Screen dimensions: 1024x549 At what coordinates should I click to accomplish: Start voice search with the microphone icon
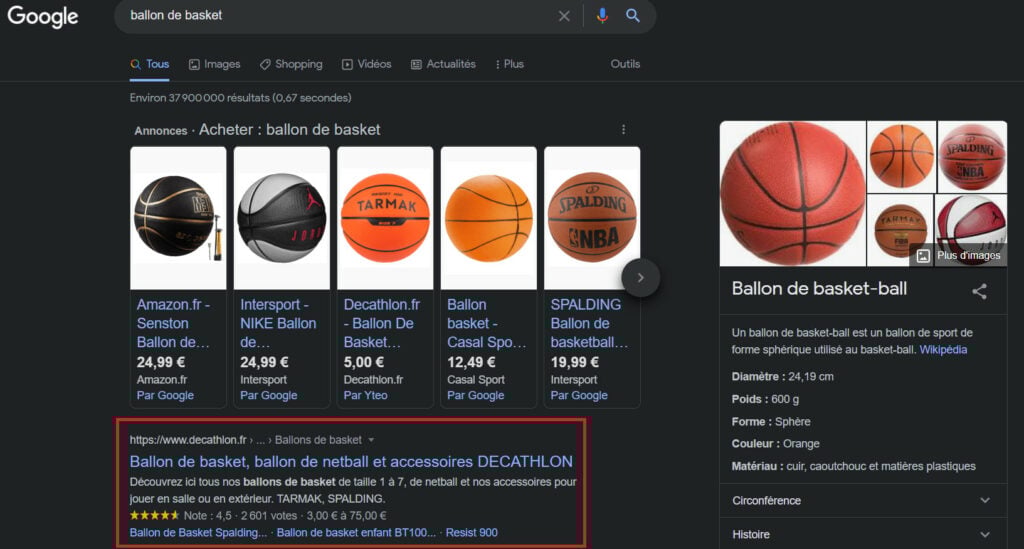[602, 15]
